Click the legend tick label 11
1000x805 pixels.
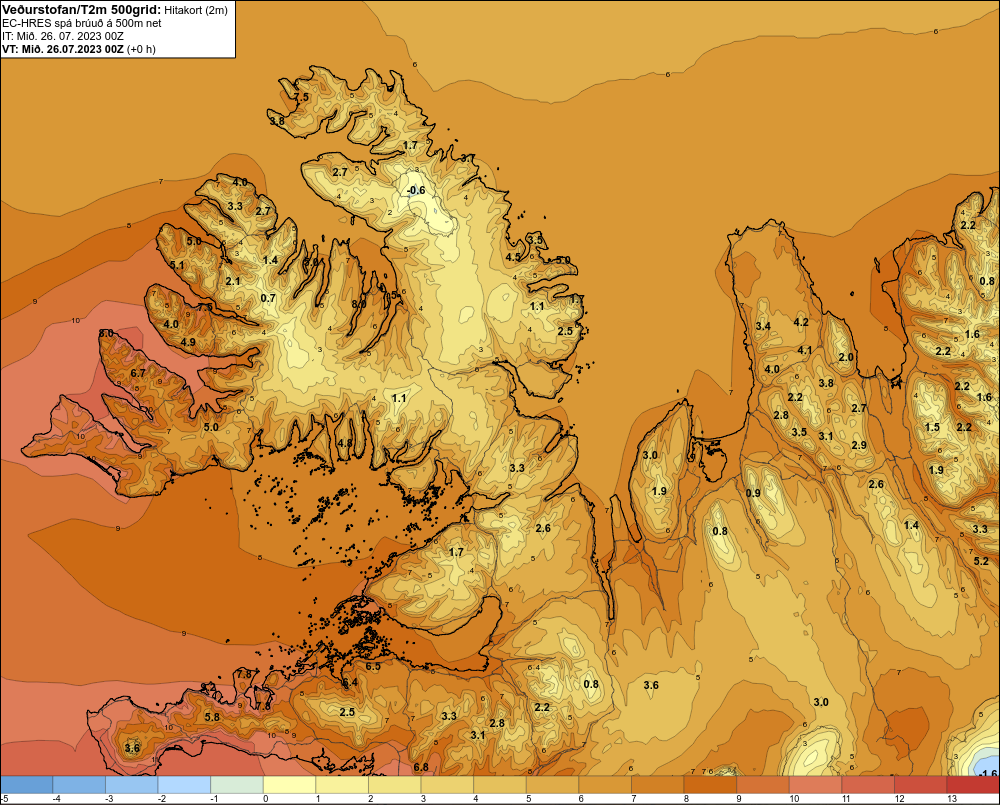846,799
